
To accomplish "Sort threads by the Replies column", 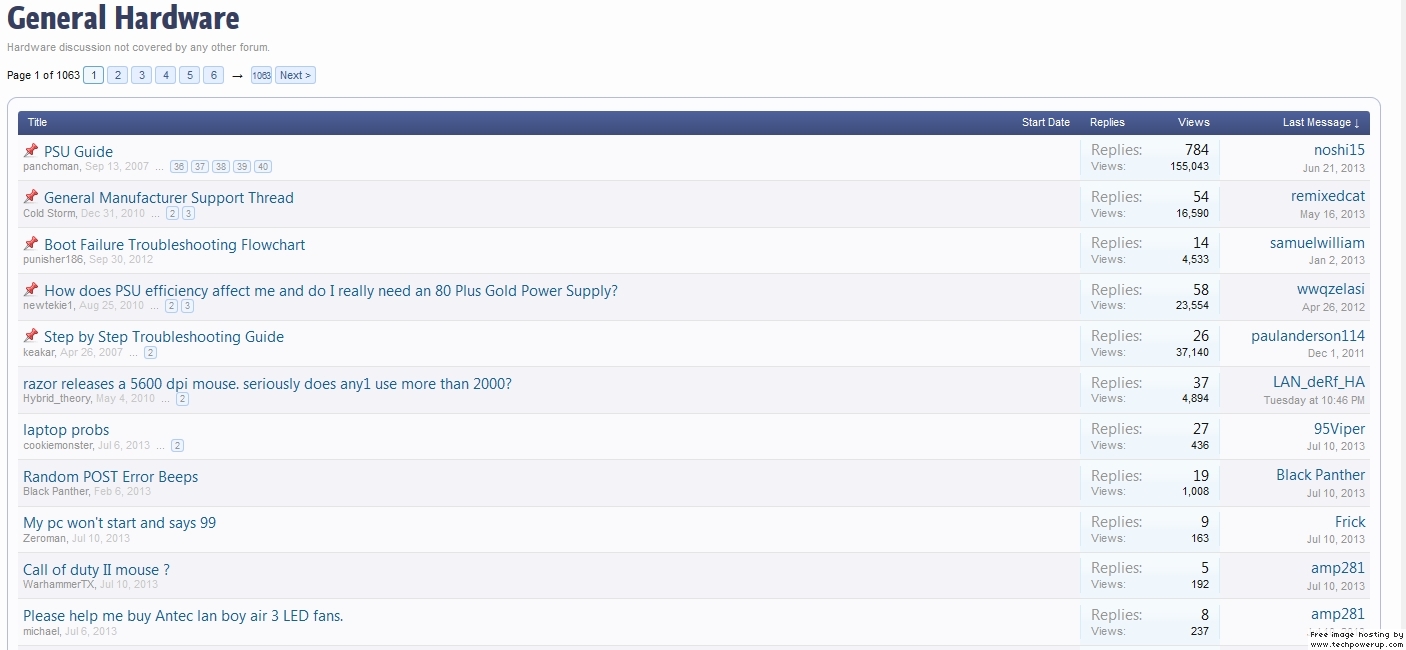I will pyautogui.click(x=1107, y=122).
